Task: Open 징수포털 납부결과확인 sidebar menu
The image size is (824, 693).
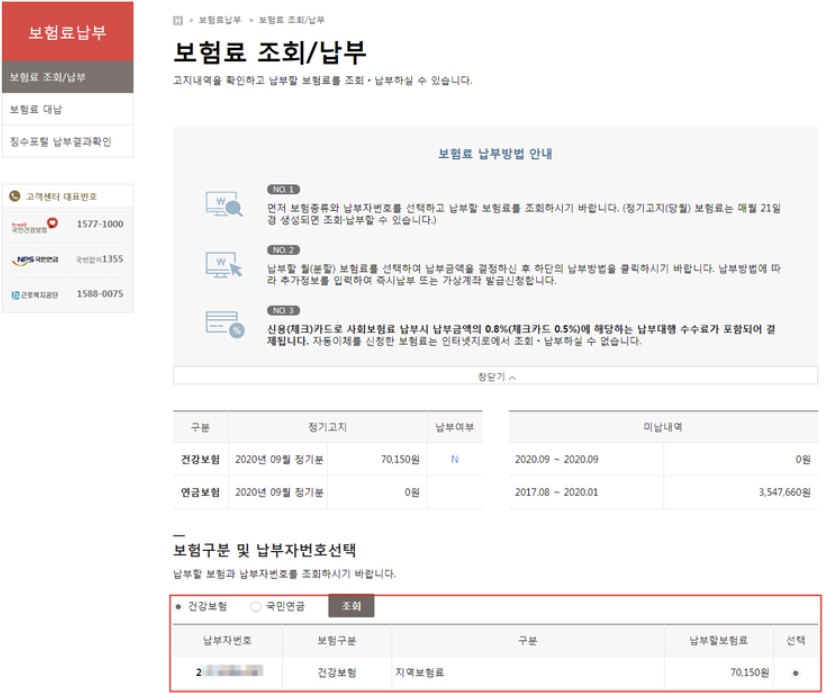Action: 68,141
